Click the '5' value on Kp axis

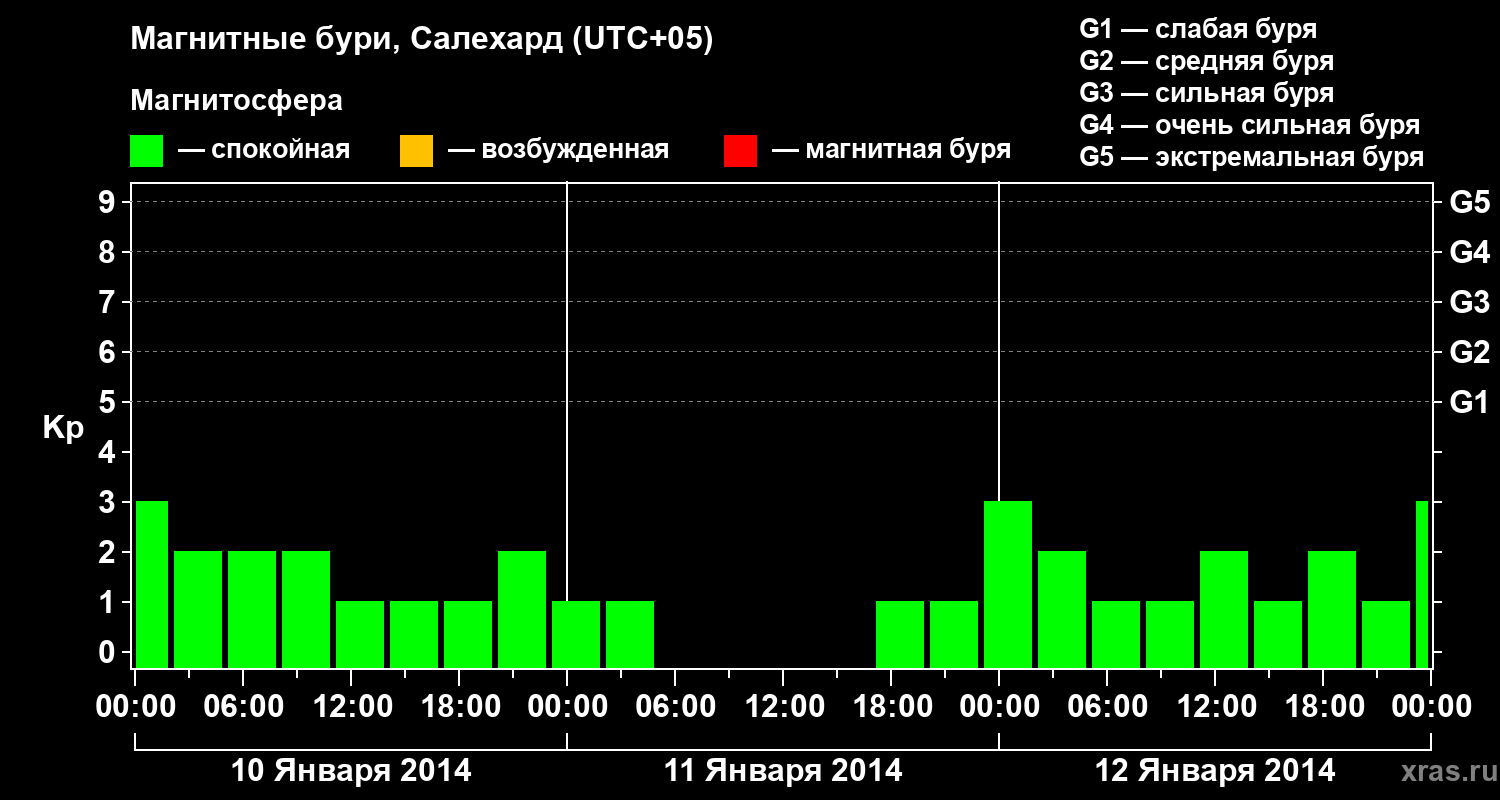click(x=109, y=402)
